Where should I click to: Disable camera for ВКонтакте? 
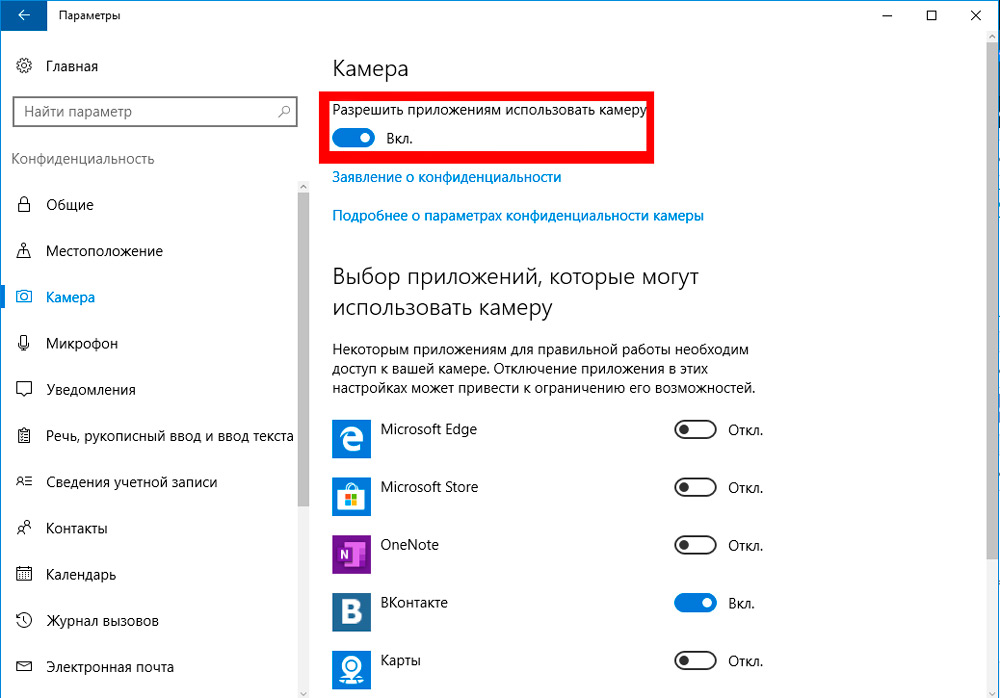pyautogui.click(x=696, y=603)
